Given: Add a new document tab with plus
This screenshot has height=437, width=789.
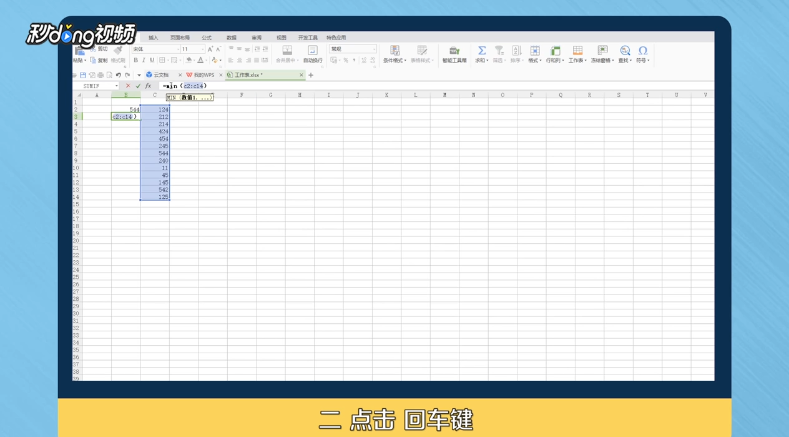Looking at the screenshot, I should click(x=310, y=75).
